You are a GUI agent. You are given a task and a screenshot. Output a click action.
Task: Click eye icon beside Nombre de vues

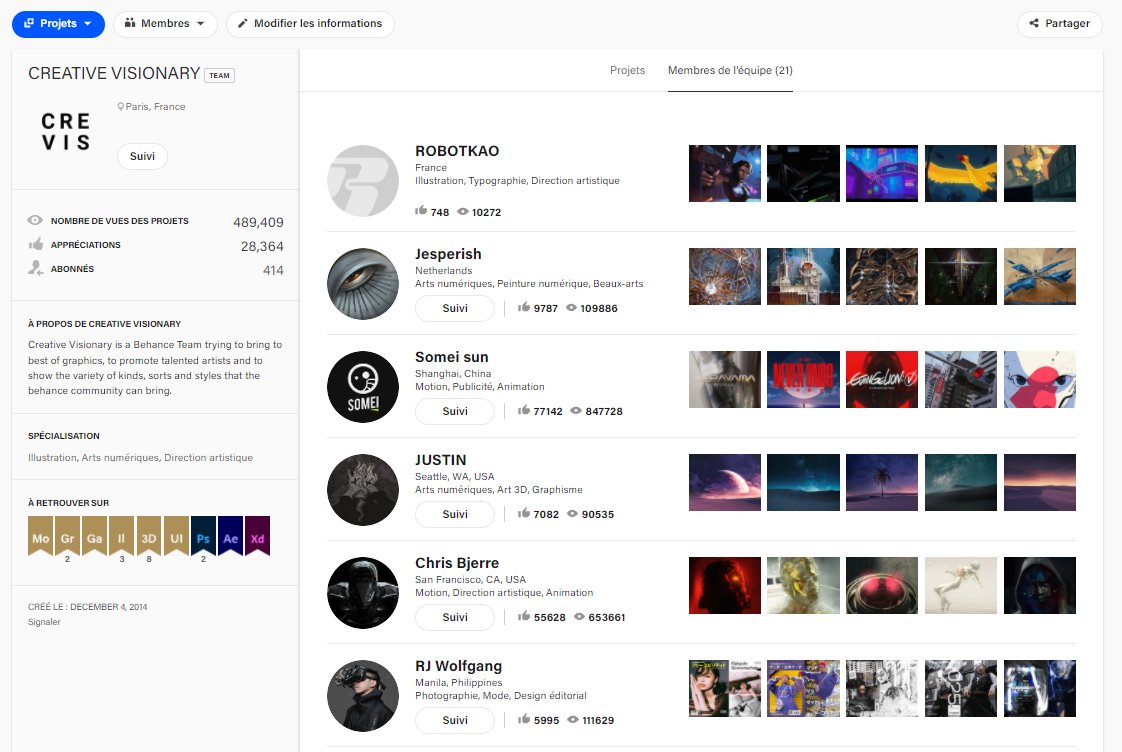pos(35,220)
